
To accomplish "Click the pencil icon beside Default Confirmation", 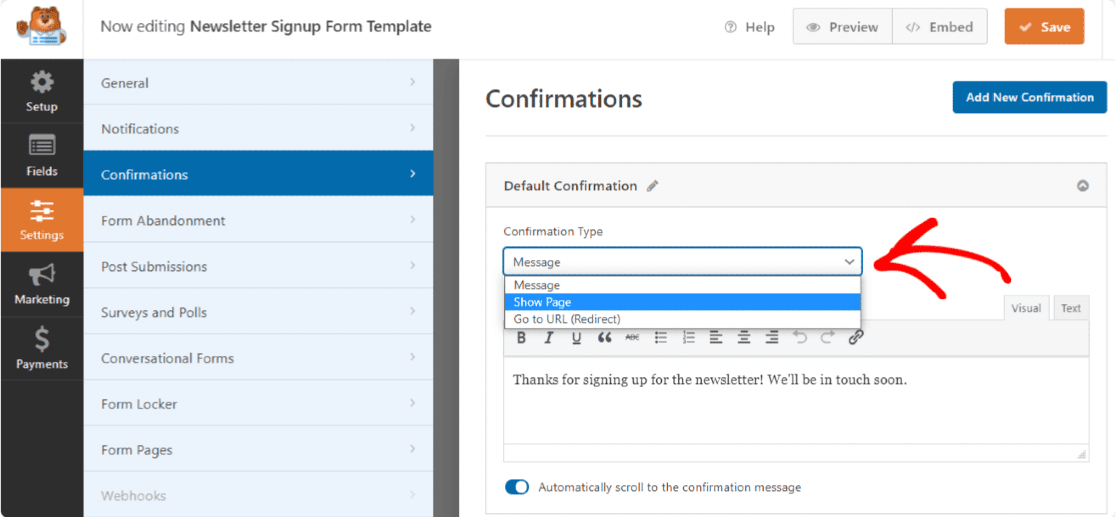I will [x=653, y=186].
